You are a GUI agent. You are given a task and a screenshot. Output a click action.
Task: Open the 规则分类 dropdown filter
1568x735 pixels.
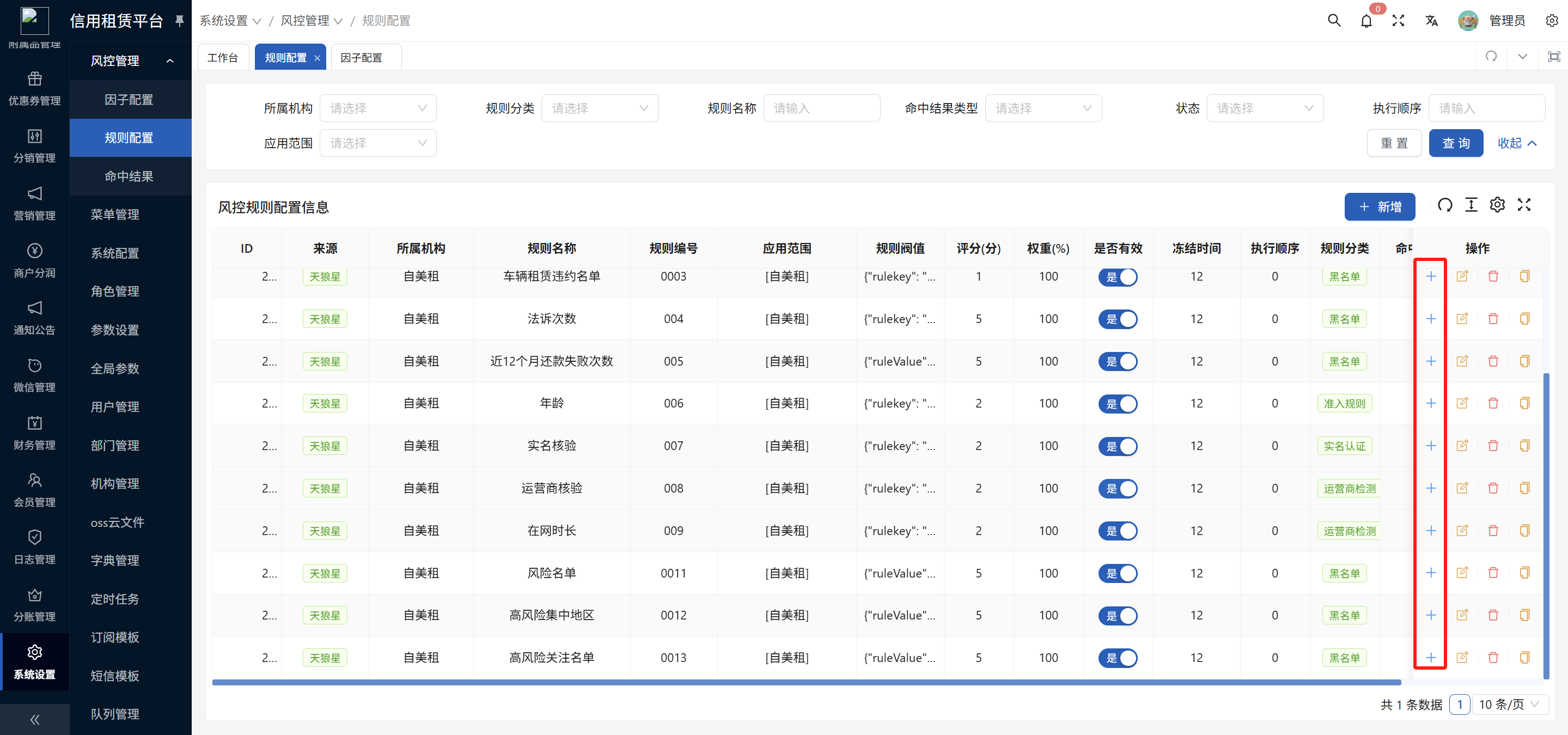[x=600, y=108]
